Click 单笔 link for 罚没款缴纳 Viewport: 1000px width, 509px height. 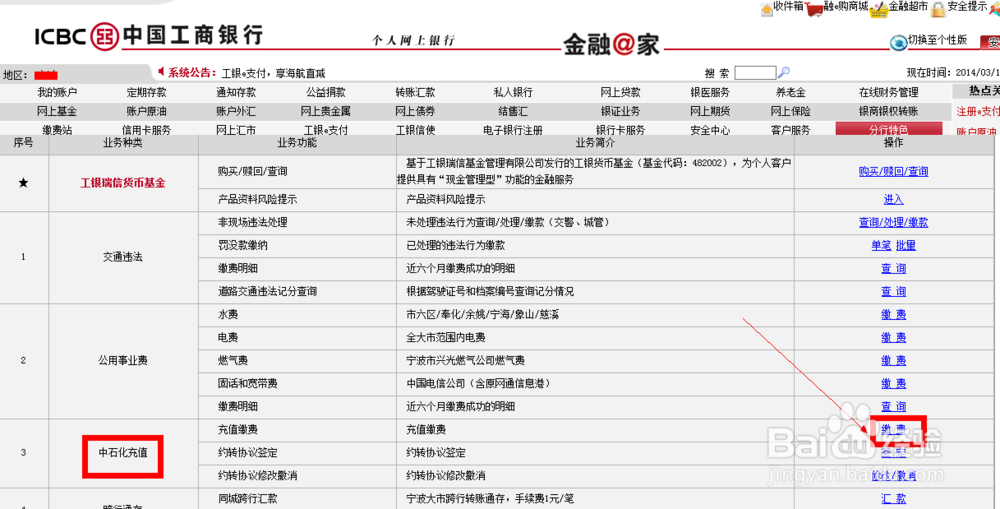click(881, 246)
